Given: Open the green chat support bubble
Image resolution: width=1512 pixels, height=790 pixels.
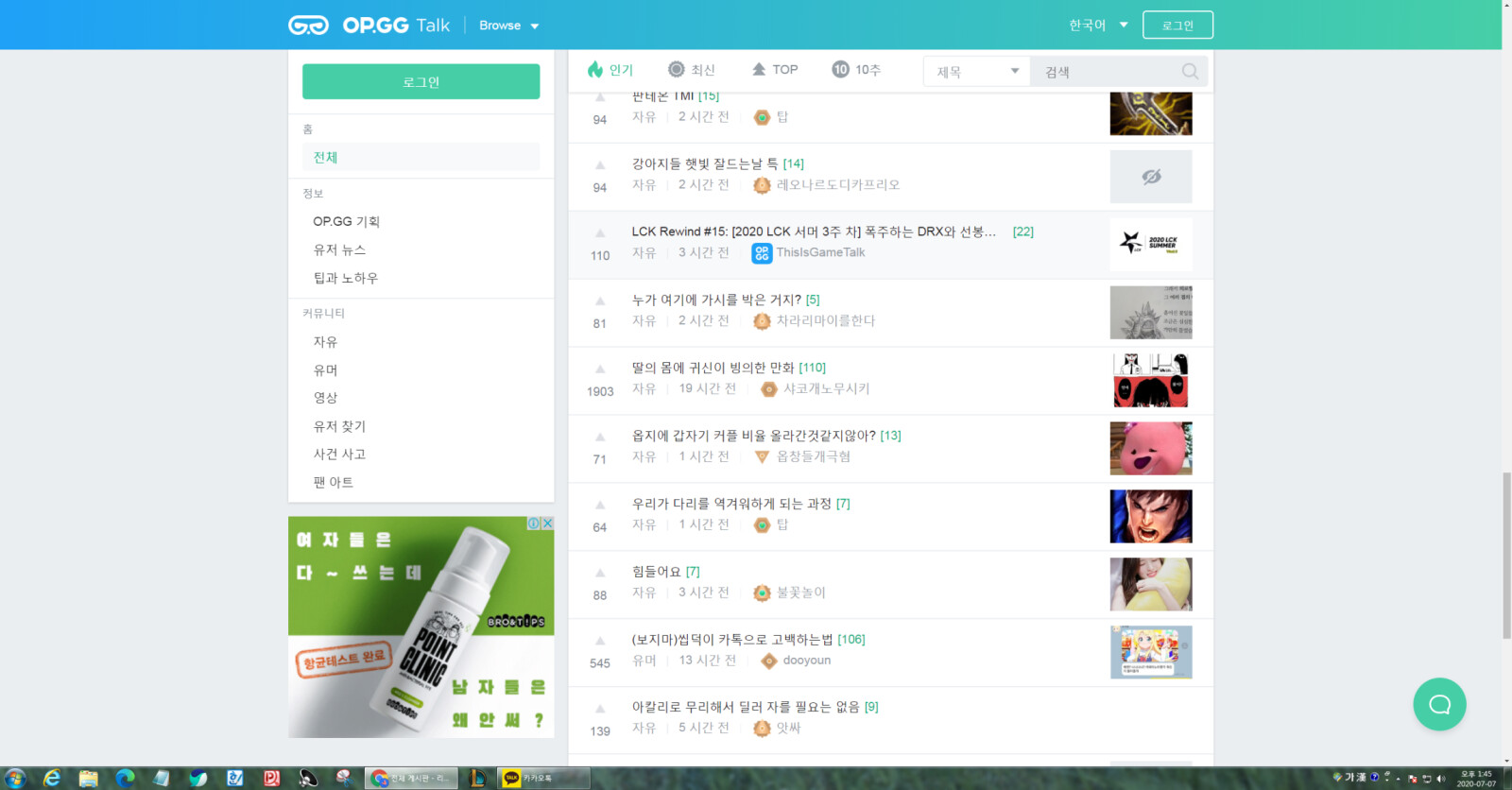Looking at the screenshot, I should [1439, 704].
